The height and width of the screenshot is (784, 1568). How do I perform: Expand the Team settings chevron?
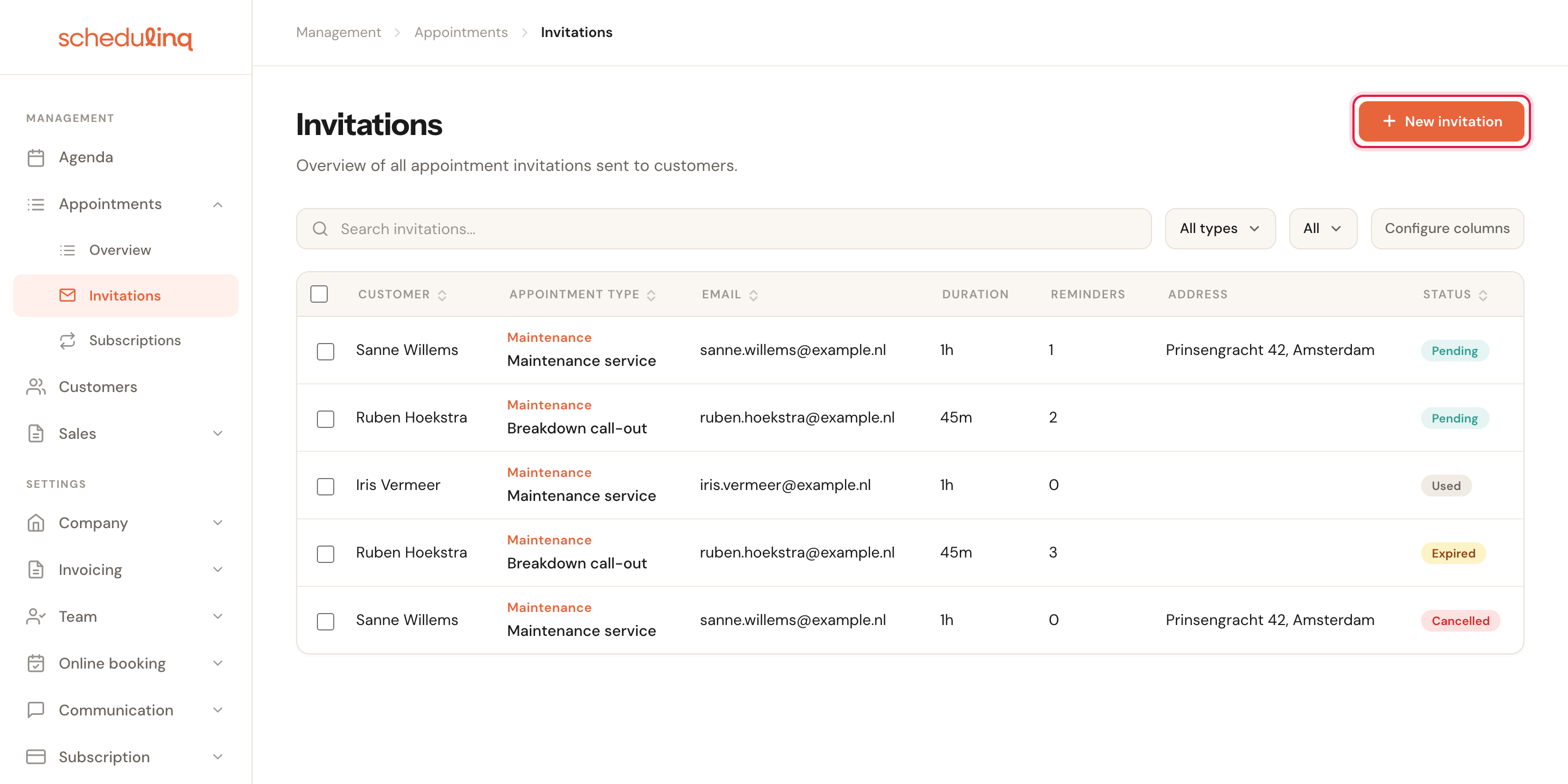click(218, 617)
